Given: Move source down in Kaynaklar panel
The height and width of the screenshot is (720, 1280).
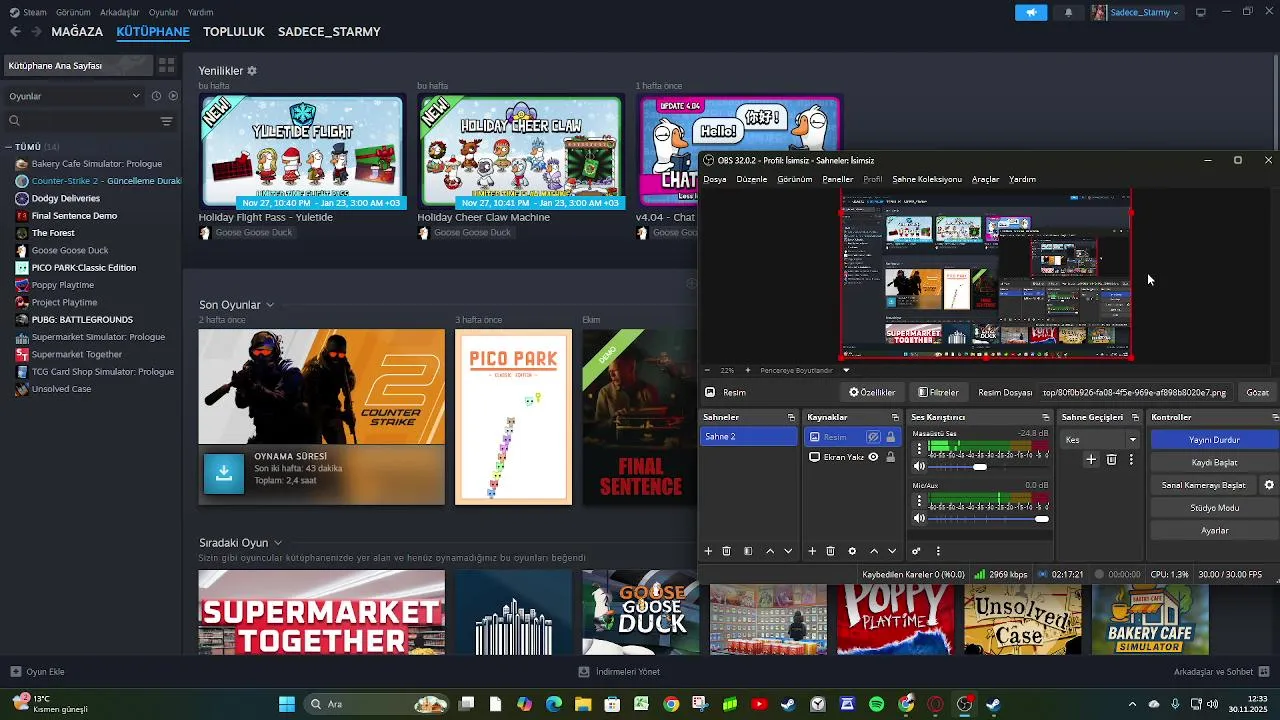Looking at the screenshot, I should [x=892, y=551].
